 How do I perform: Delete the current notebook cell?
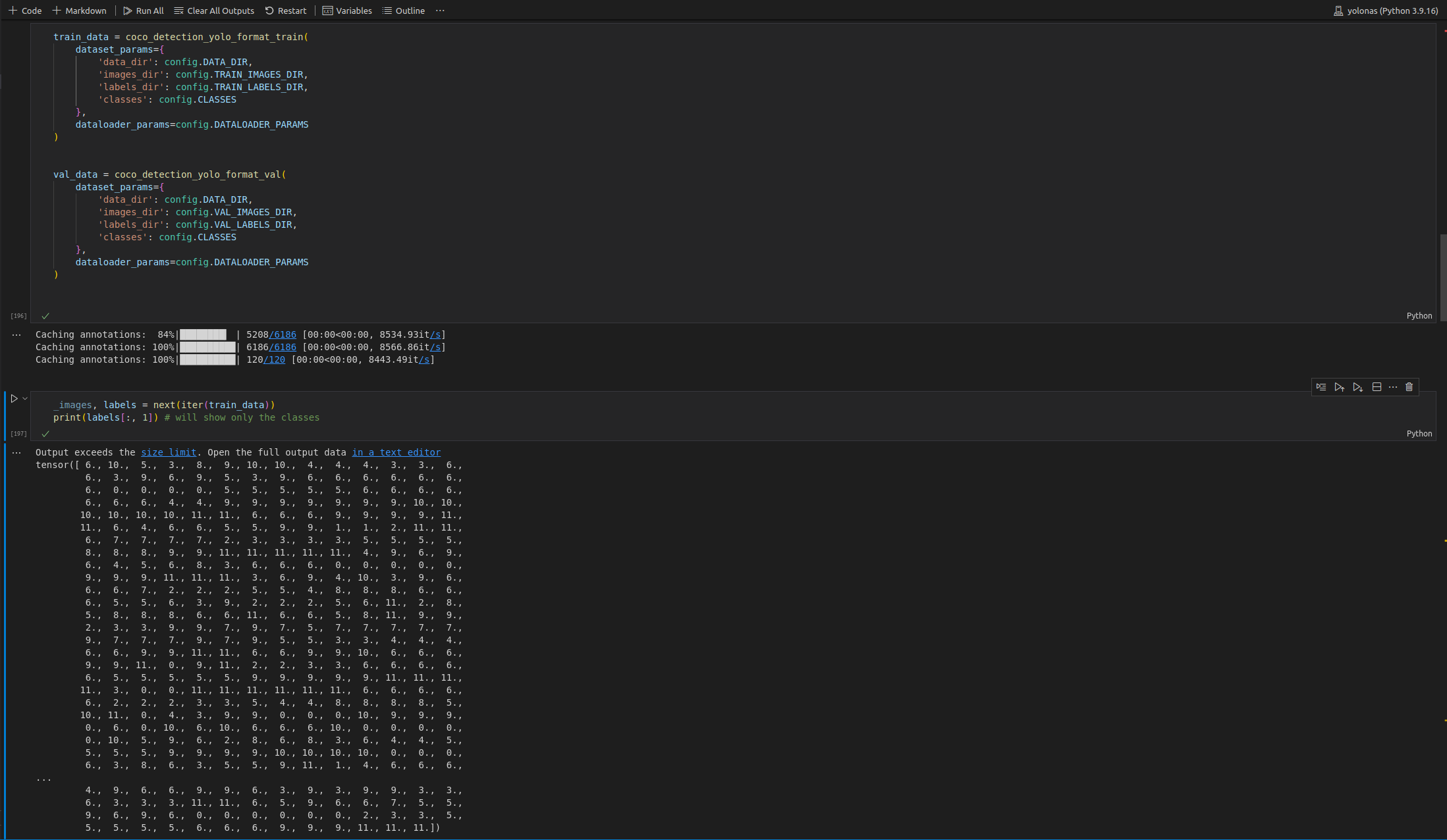(x=1409, y=387)
